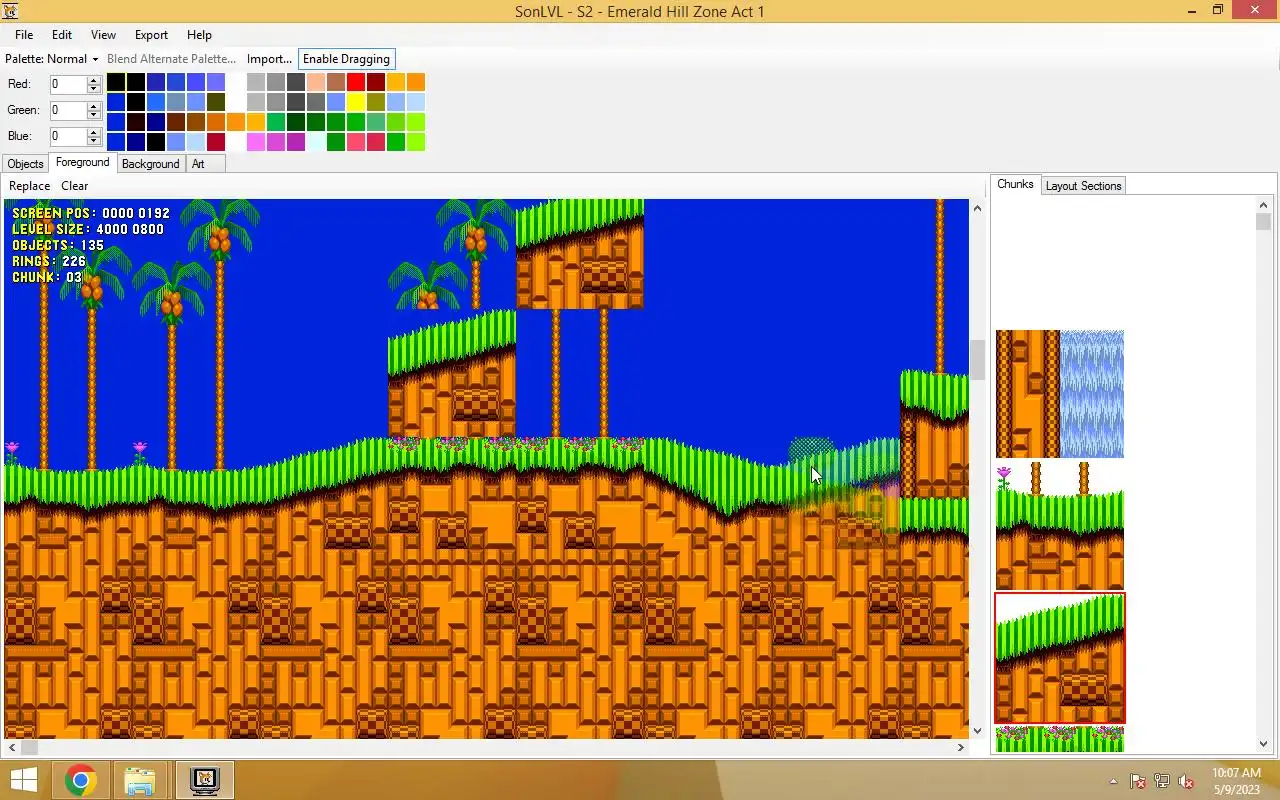Show hidden system tray icons
The width and height of the screenshot is (1280, 800).
point(1113,781)
